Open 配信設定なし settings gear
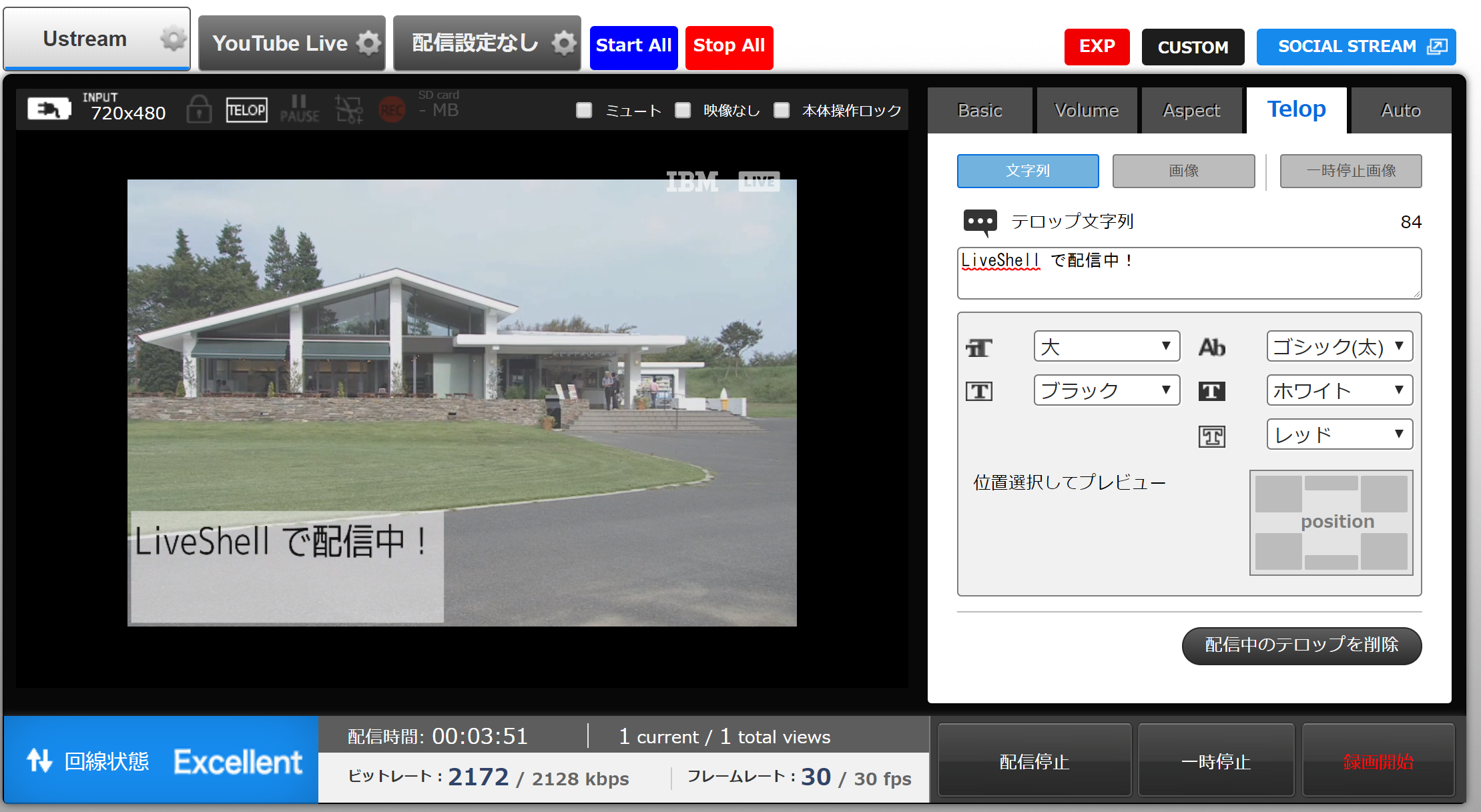This screenshot has height=812, width=1481. (x=564, y=43)
